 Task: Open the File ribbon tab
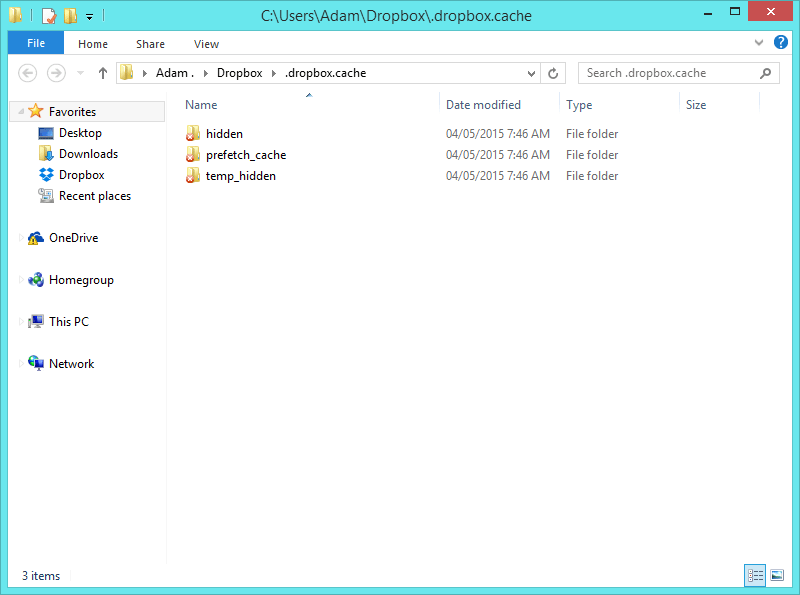click(x=36, y=43)
